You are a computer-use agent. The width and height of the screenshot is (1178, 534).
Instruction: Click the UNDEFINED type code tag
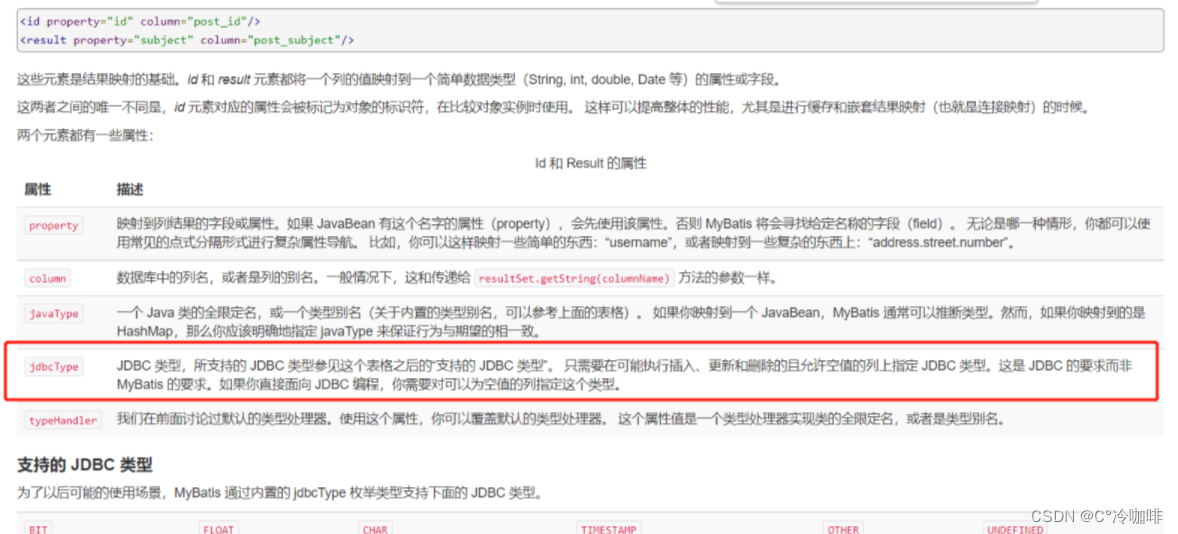point(1015,529)
